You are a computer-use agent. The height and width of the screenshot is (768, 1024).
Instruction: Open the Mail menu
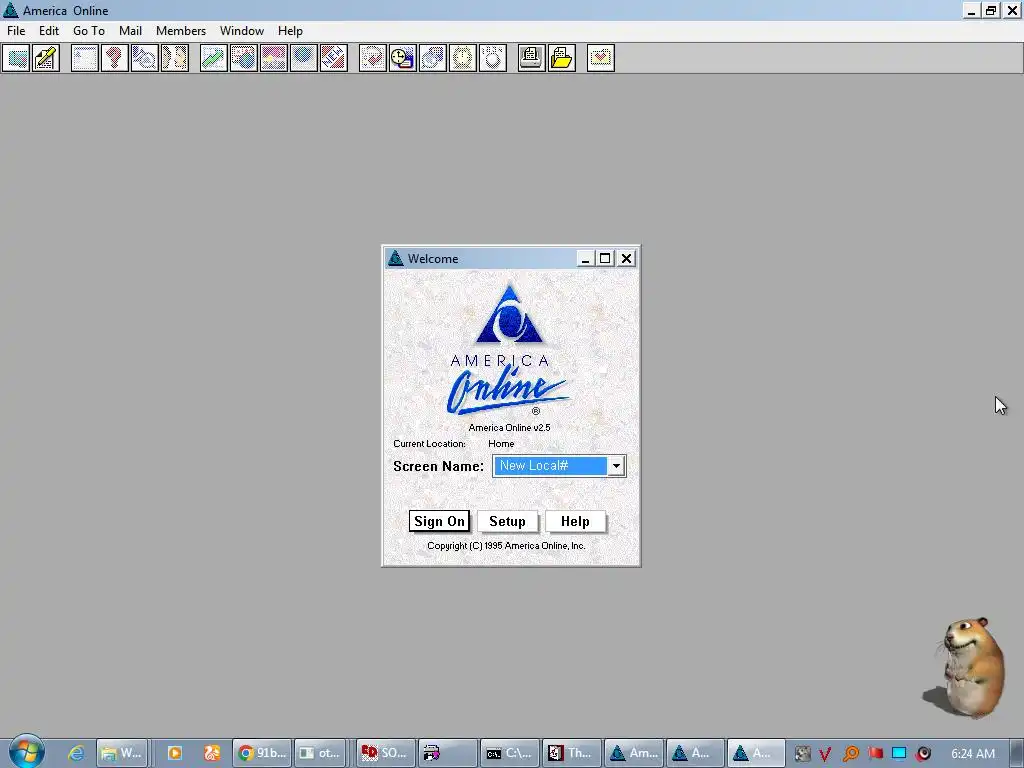(x=131, y=31)
